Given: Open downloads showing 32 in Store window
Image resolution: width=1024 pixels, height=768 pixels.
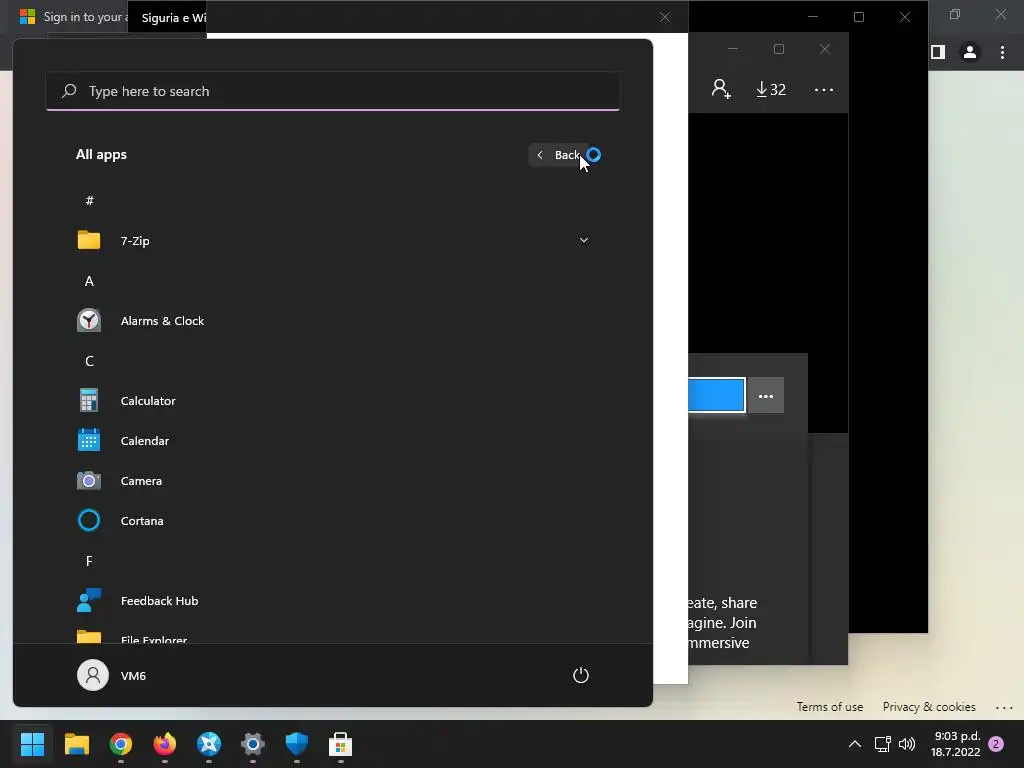Looking at the screenshot, I should coord(771,89).
